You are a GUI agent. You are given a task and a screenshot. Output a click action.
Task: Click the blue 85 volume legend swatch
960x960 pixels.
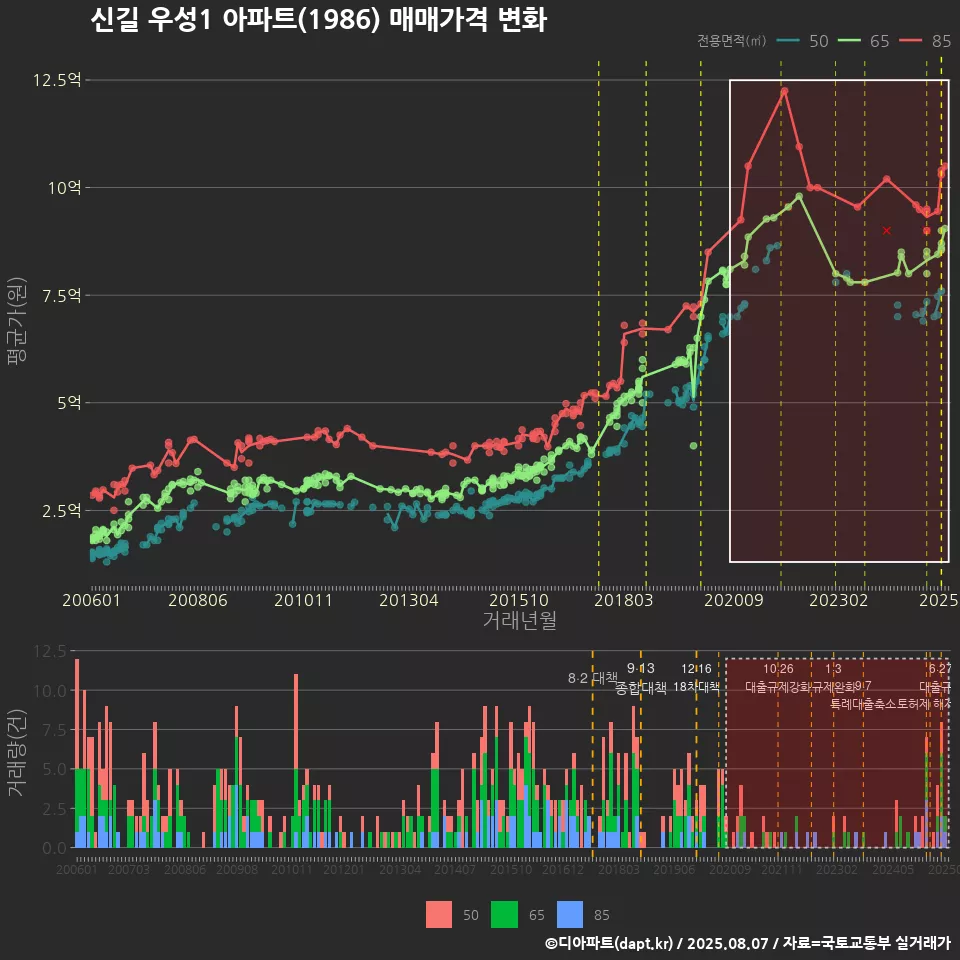570,915
